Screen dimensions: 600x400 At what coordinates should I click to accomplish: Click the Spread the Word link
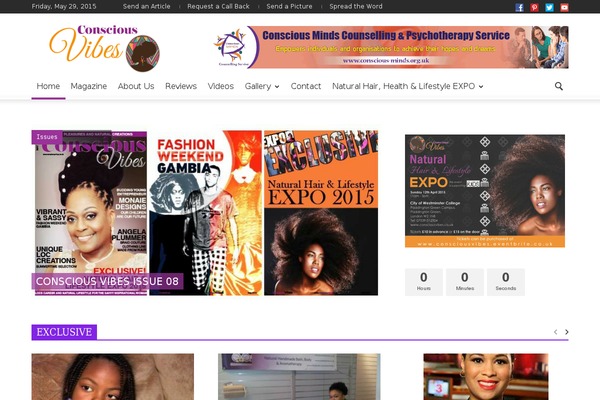click(356, 7)
